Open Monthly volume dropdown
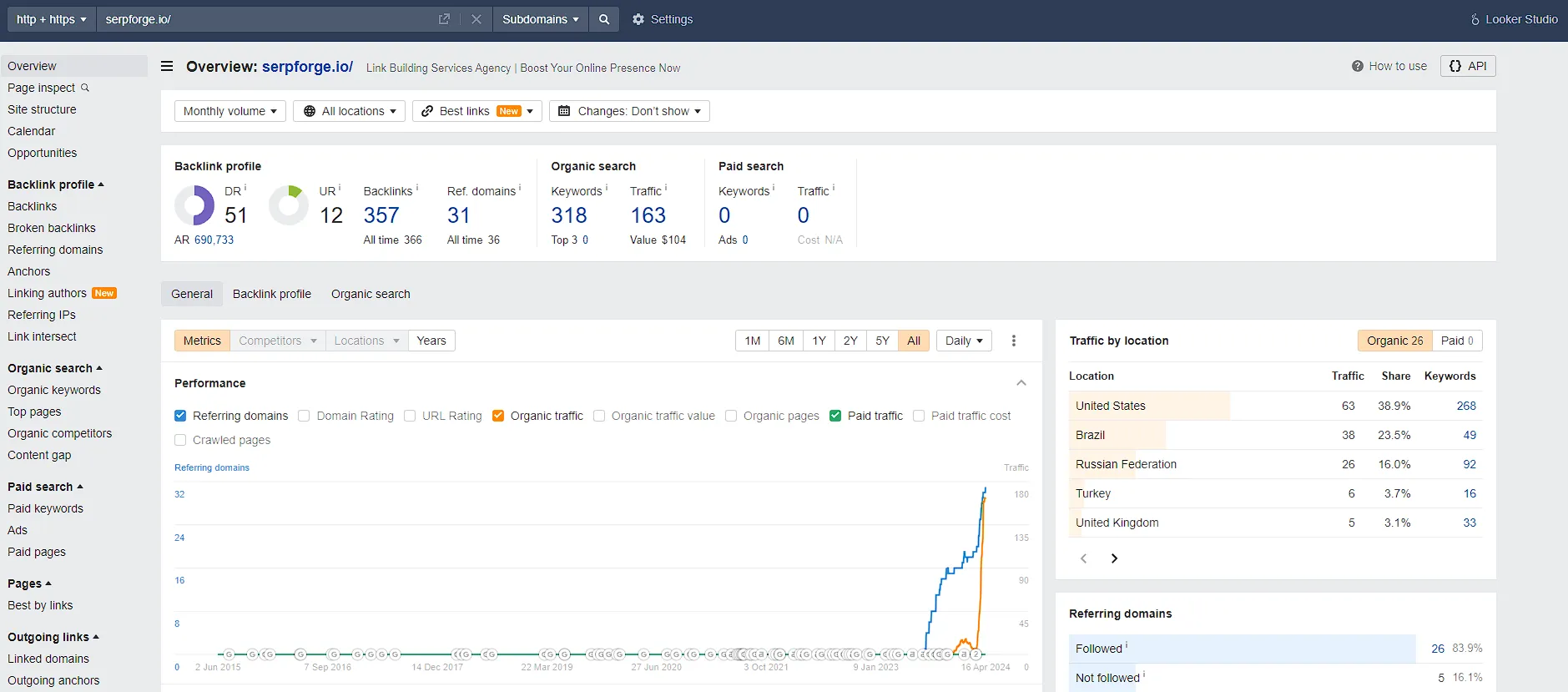 tap(230, 111)
